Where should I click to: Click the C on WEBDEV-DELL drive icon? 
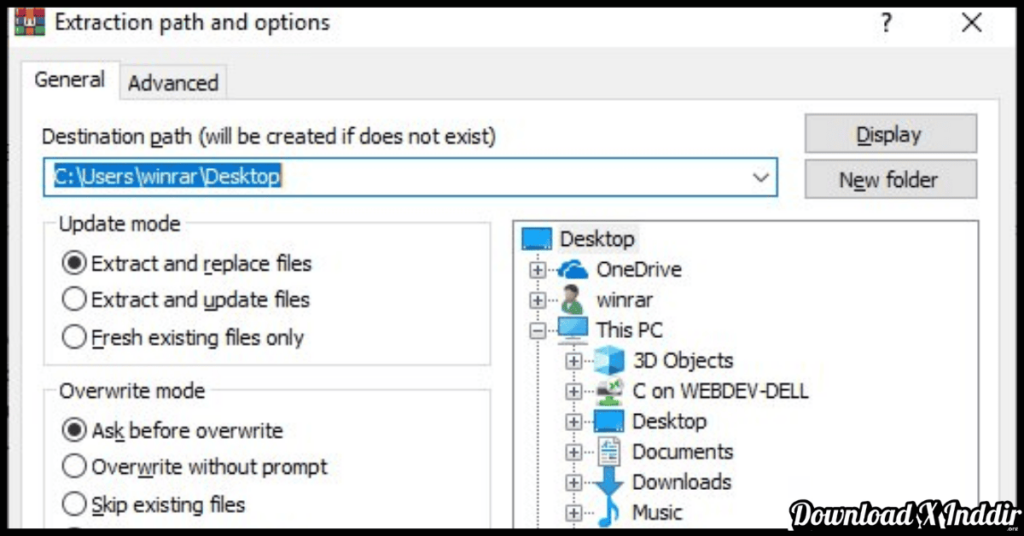(608, 391)
